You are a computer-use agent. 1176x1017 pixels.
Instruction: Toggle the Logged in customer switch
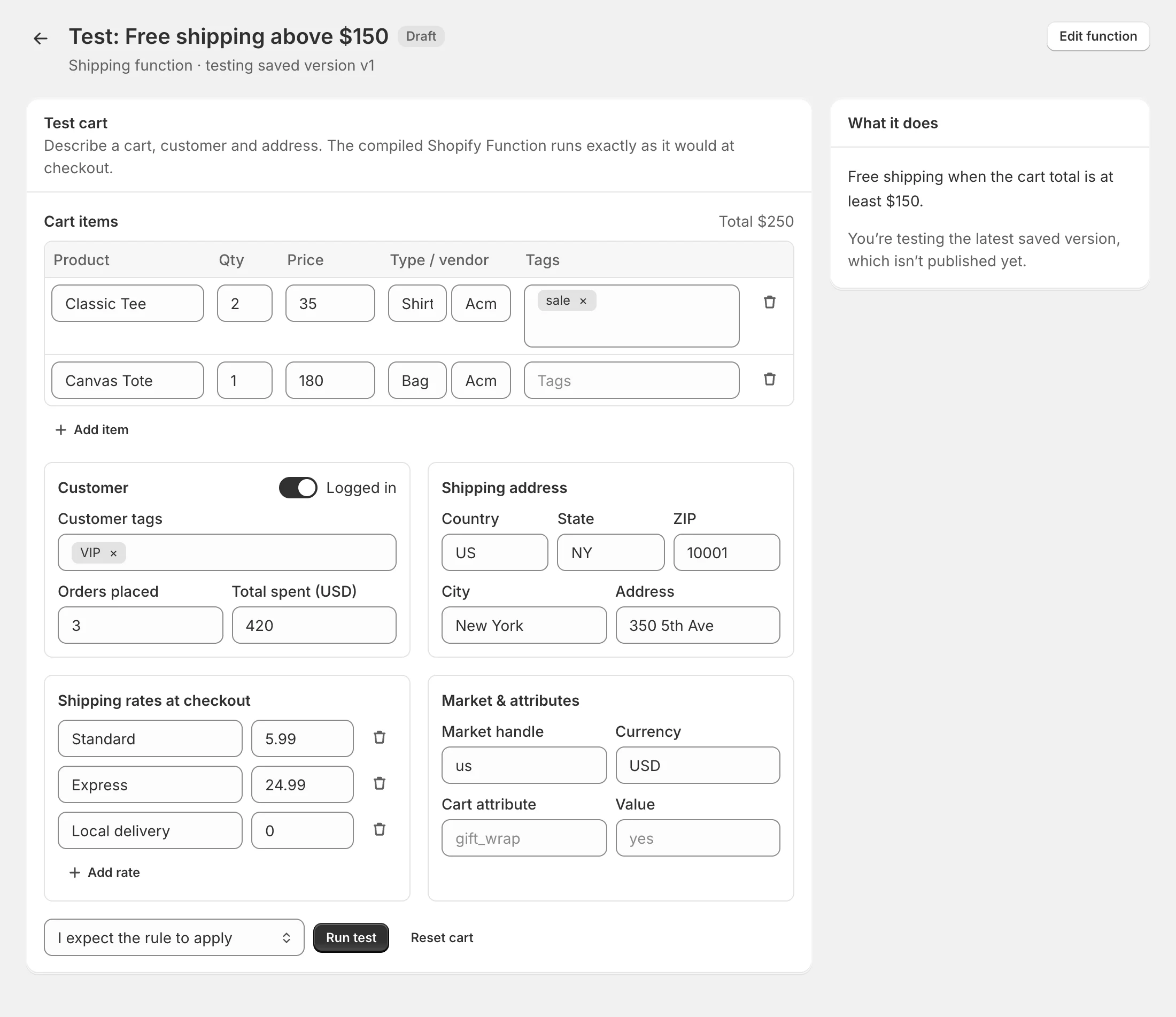point(298,488)
